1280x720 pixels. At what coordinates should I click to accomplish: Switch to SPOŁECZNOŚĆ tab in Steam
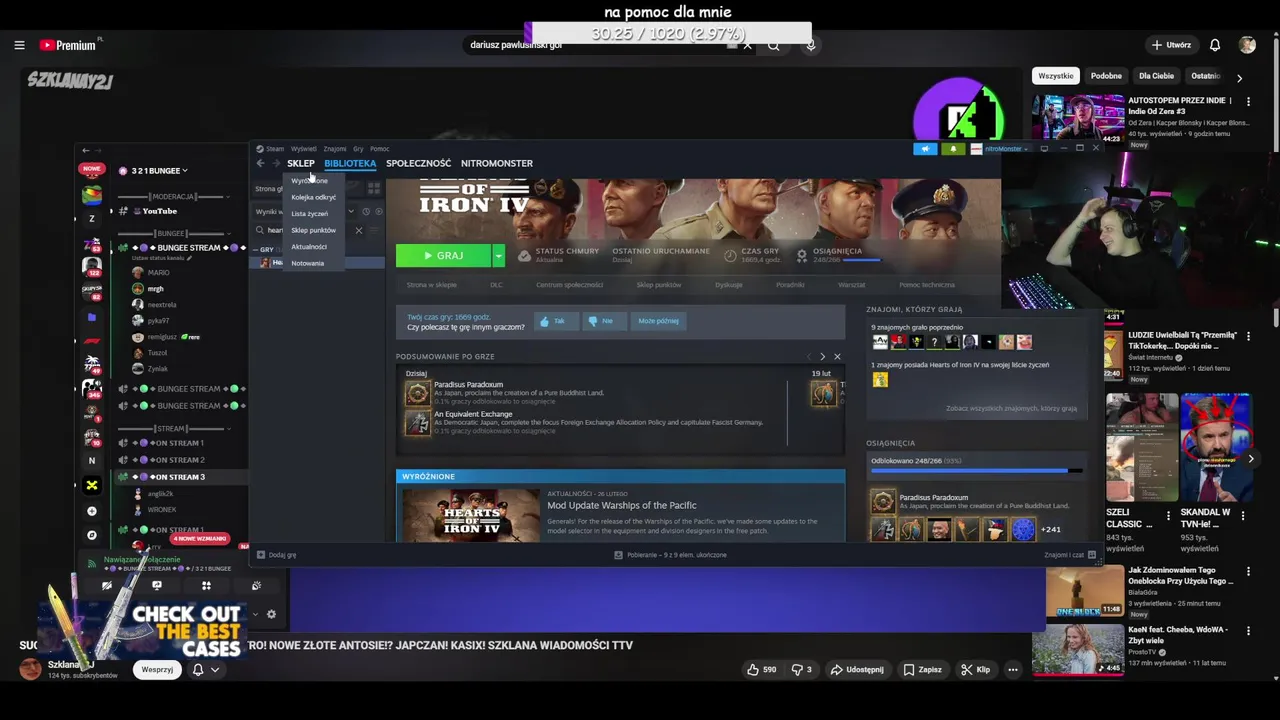418,163
